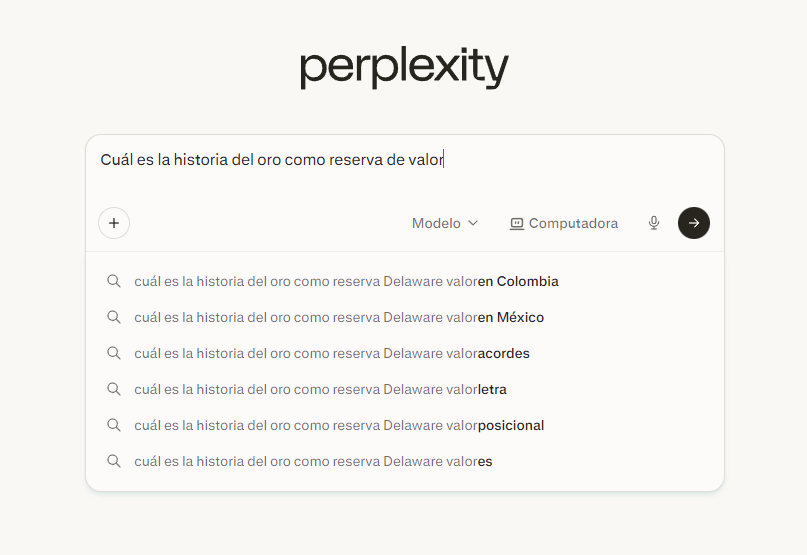This screenshot has width=807, height=555.
Task: Select suggestion ending in 'en Colombia'
Action: [346, 281]
